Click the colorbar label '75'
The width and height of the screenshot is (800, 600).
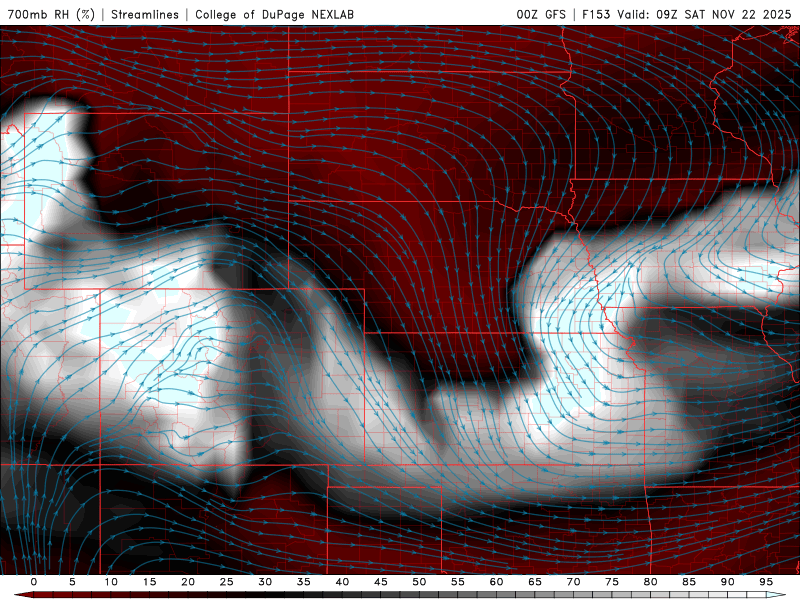pos(612,582)
